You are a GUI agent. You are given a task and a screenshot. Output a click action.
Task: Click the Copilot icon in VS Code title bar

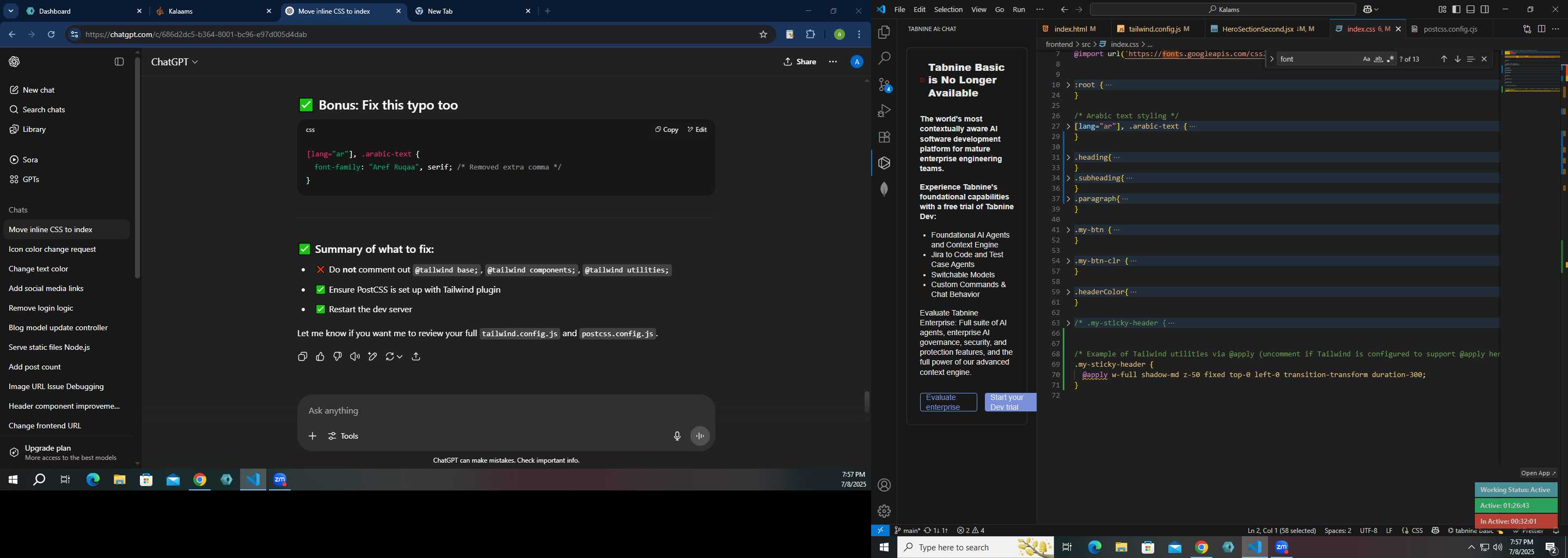(x=1368, y=10)
